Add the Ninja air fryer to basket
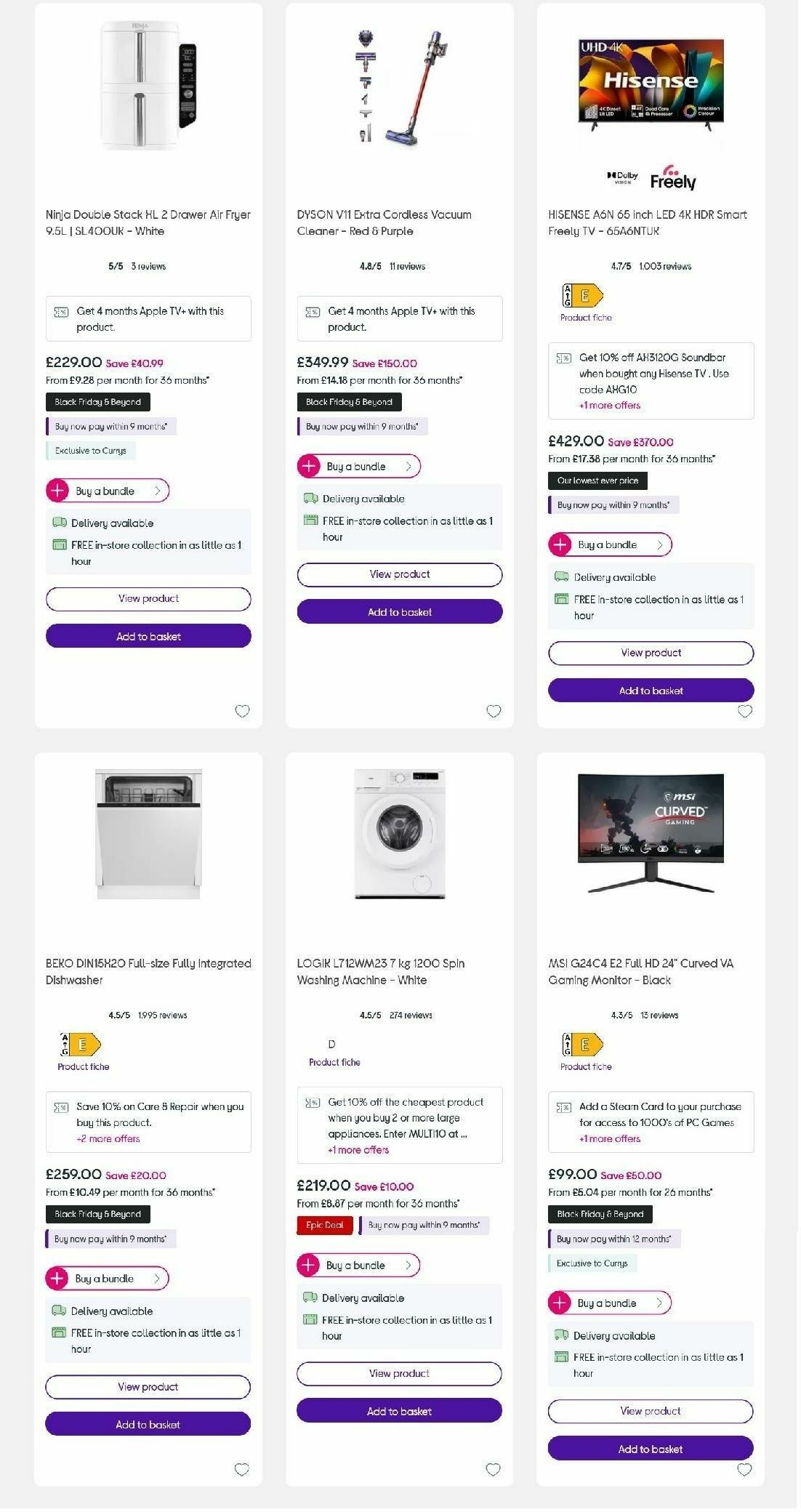This screenshot has width=801, height=1512. pyautogui.click(x=148, y=636)
